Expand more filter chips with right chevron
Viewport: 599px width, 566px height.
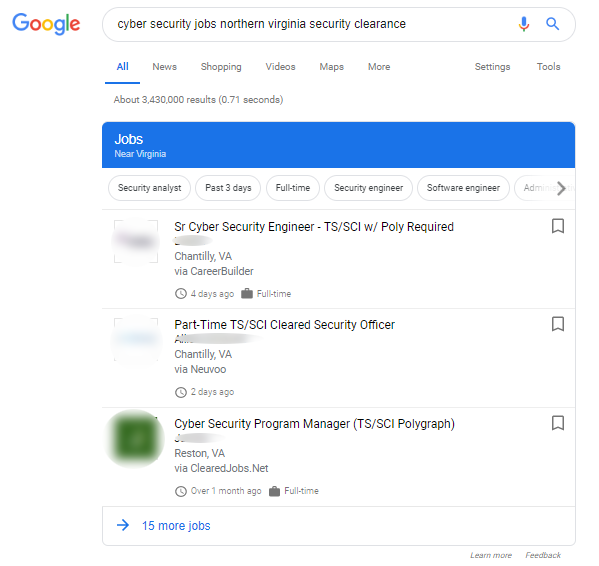561,188
